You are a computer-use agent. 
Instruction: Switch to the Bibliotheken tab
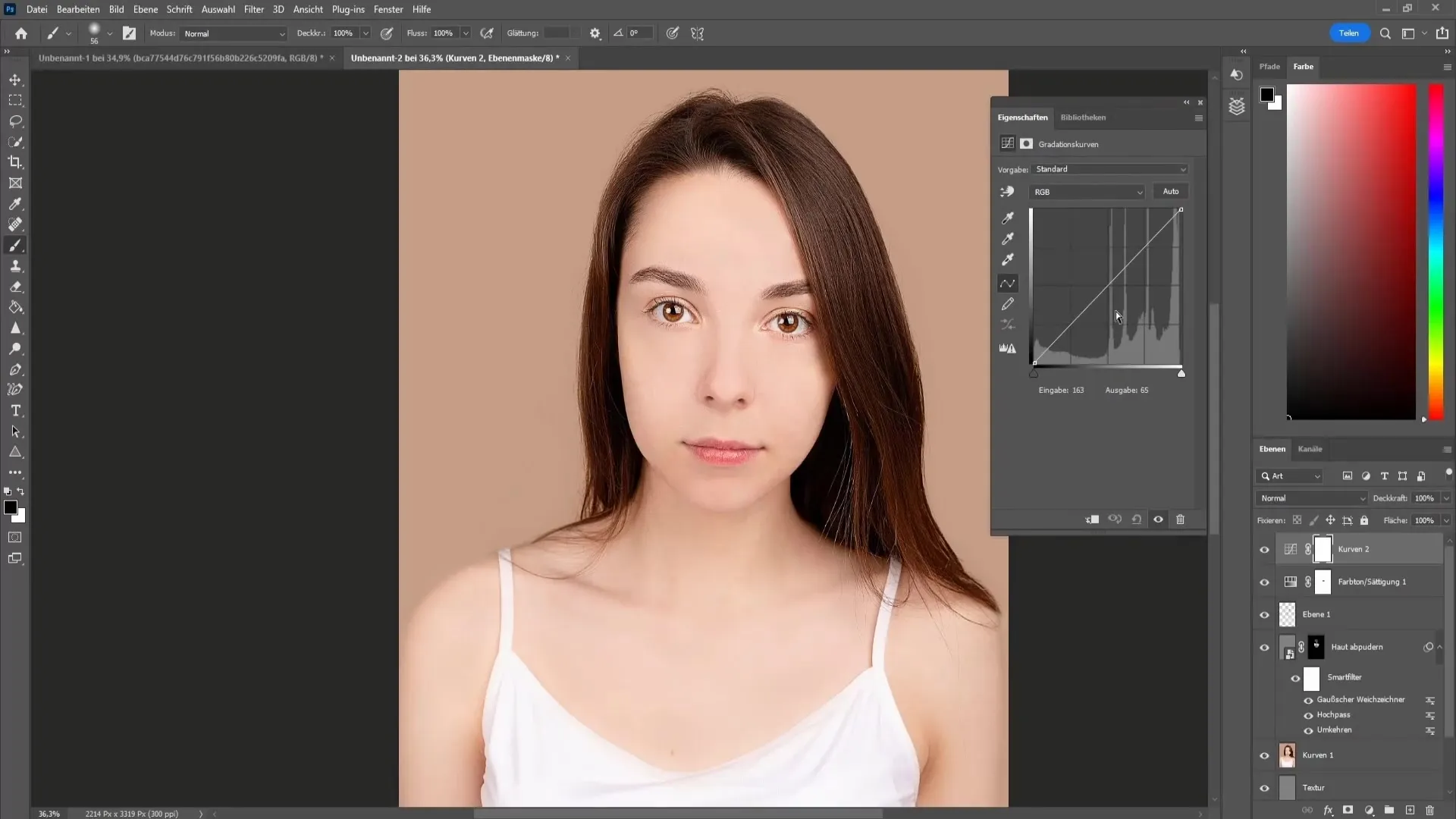[x=1083, y=118]
